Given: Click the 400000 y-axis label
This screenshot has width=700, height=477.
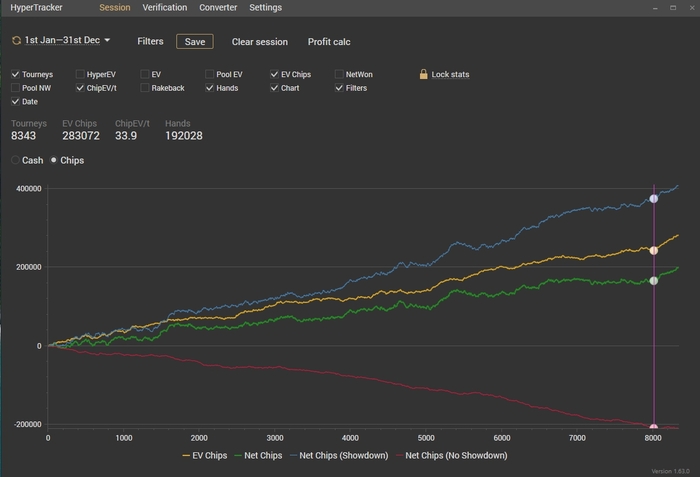Looking at the screenshot, I should click(29, 188).
